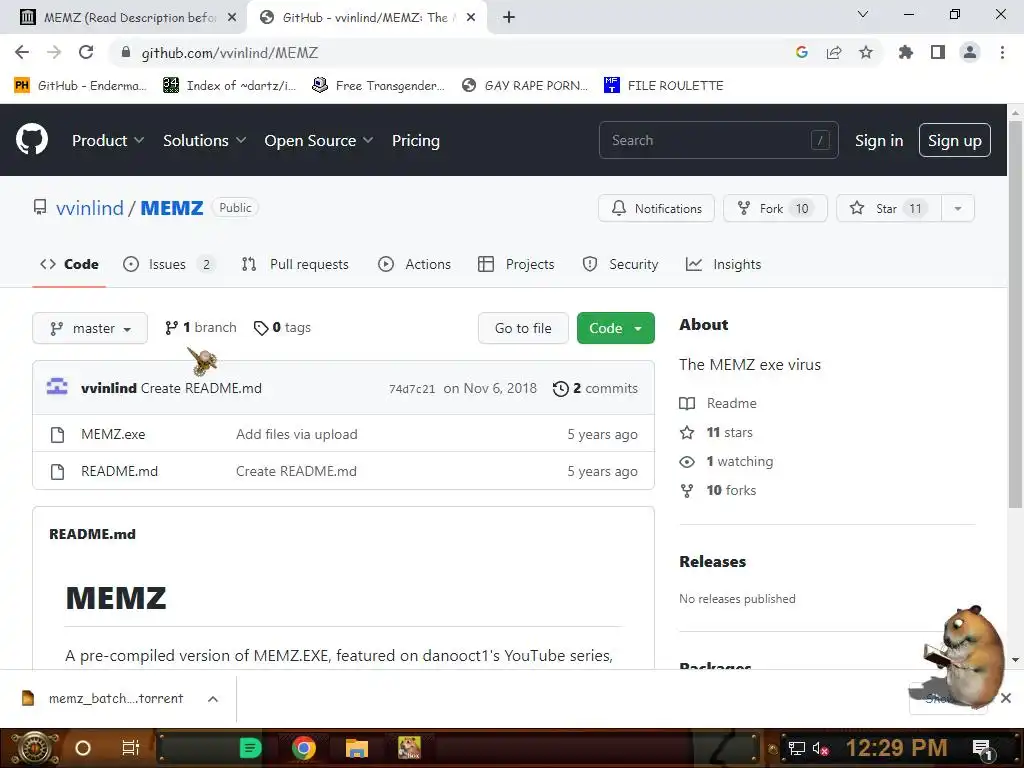Close the MEMZ Read Description tab

[x=232, y=18]
